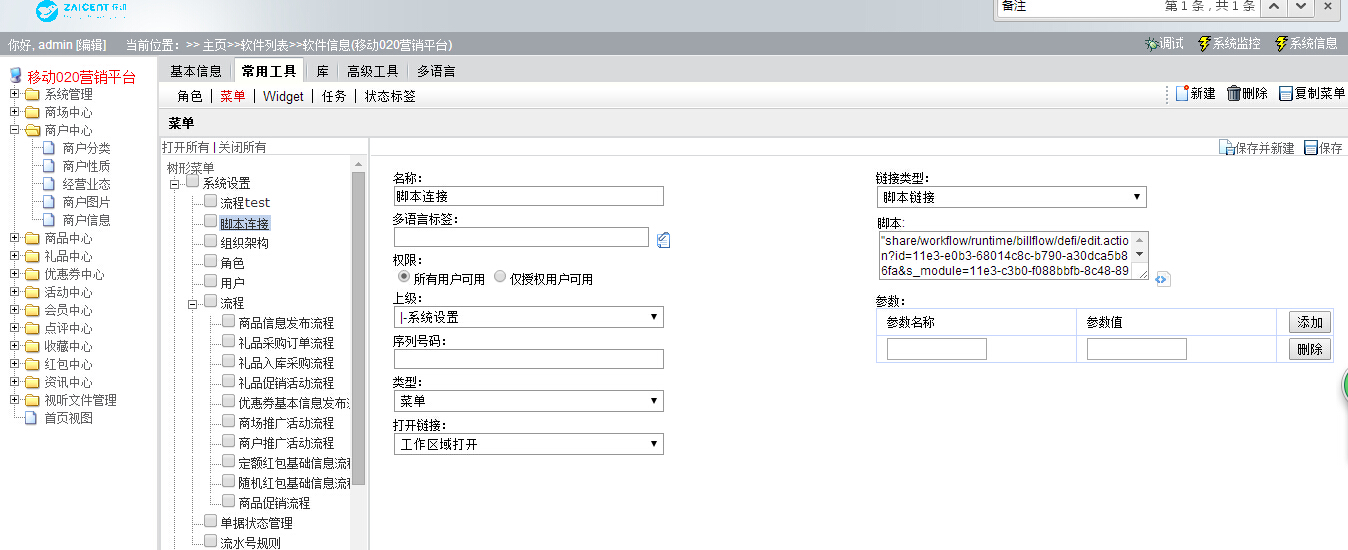This screenshot has height=550, width=1348.
Task: Click the 参数值 input box
Action: pyautogui.click(x=1137, y=349)
